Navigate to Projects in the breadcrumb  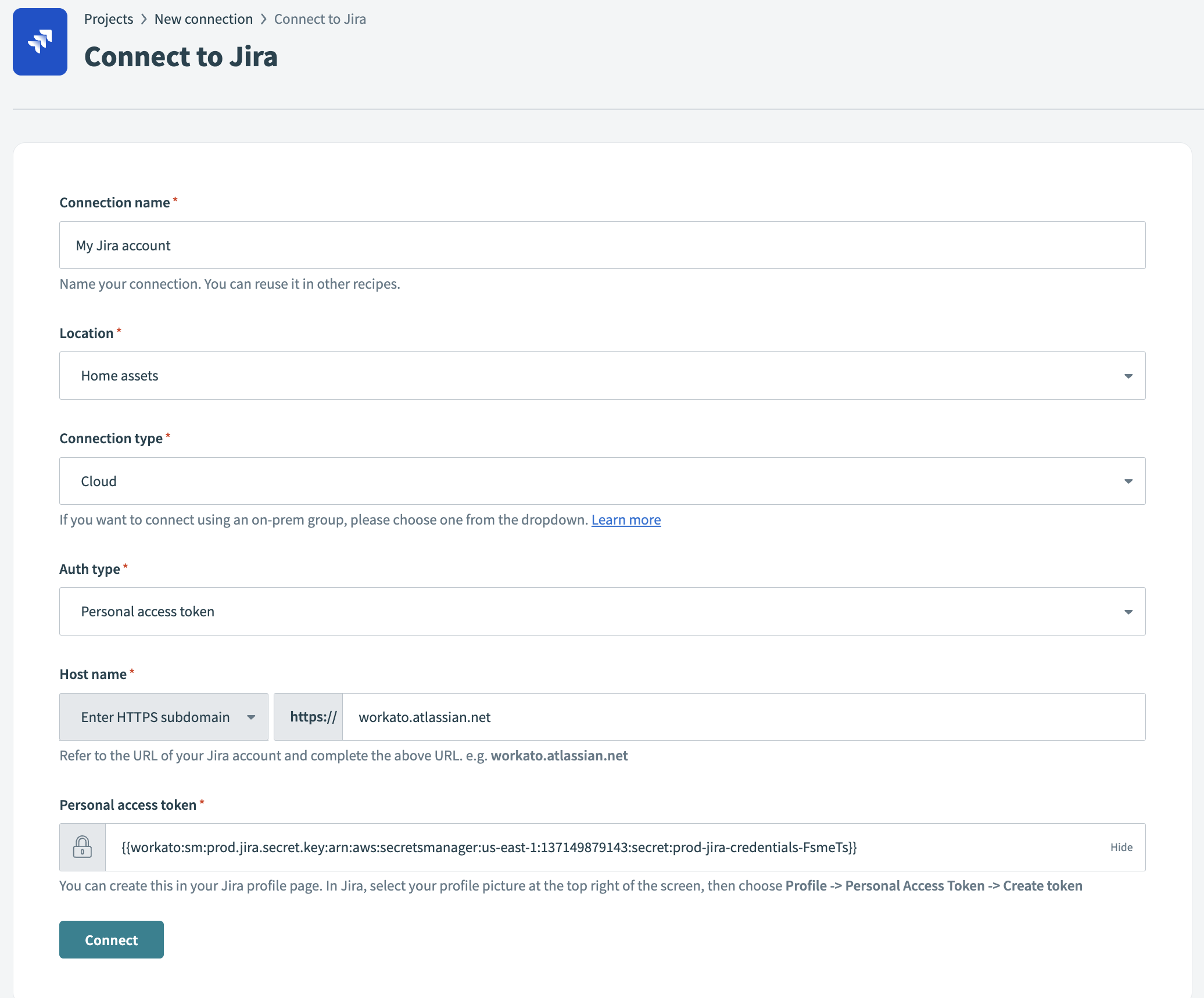pos(109,19)
